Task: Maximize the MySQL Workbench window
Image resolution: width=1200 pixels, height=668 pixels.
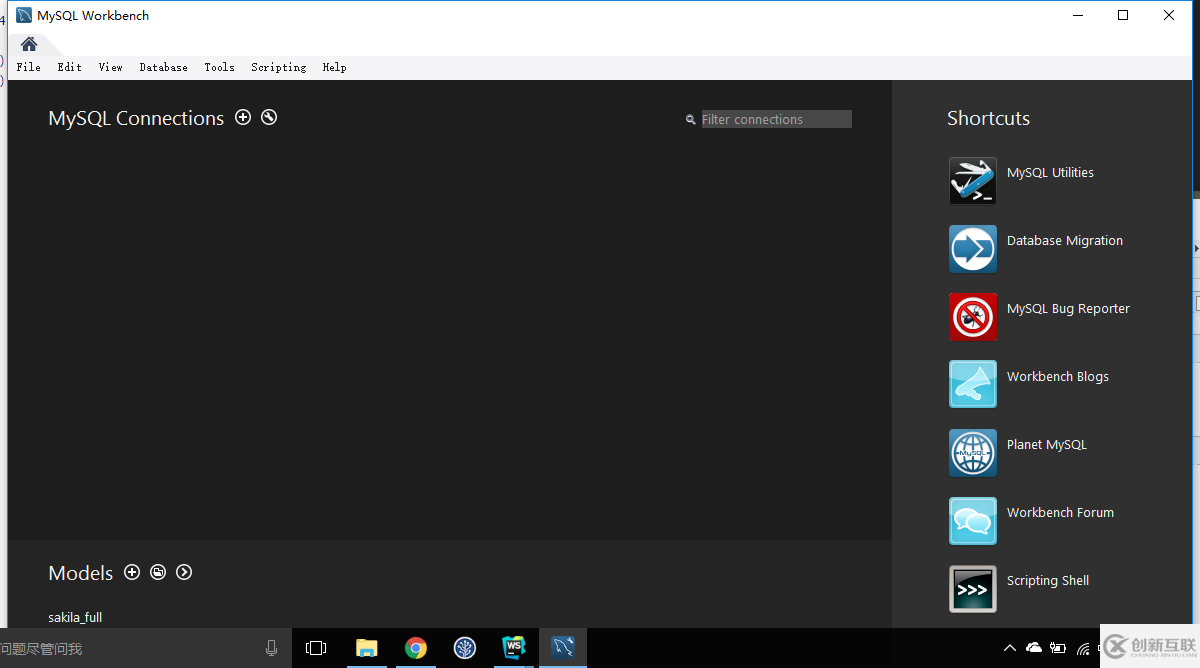Action: tap(1123, 15)
